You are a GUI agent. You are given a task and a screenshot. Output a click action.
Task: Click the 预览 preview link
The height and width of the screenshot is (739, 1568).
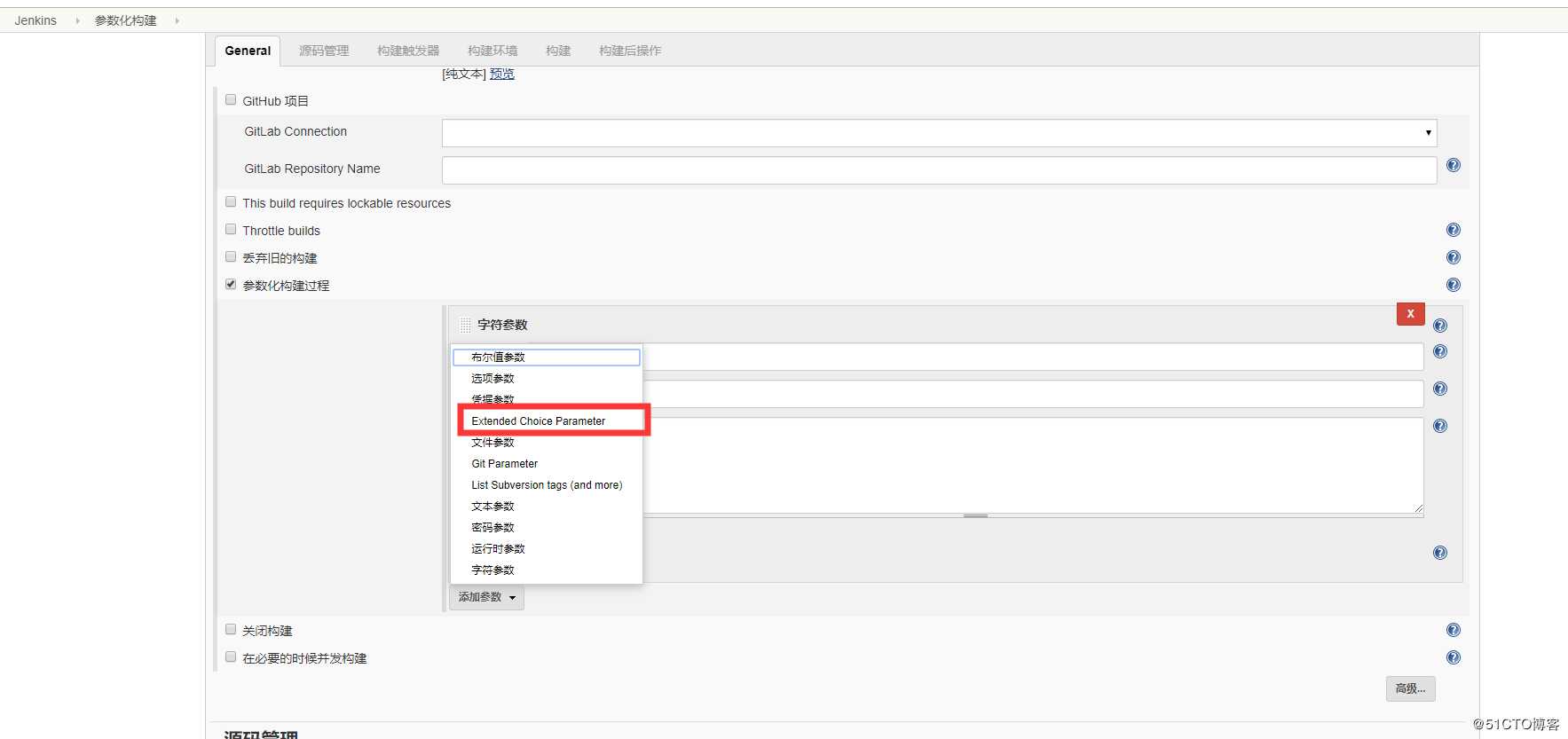(x=502, y=74)
